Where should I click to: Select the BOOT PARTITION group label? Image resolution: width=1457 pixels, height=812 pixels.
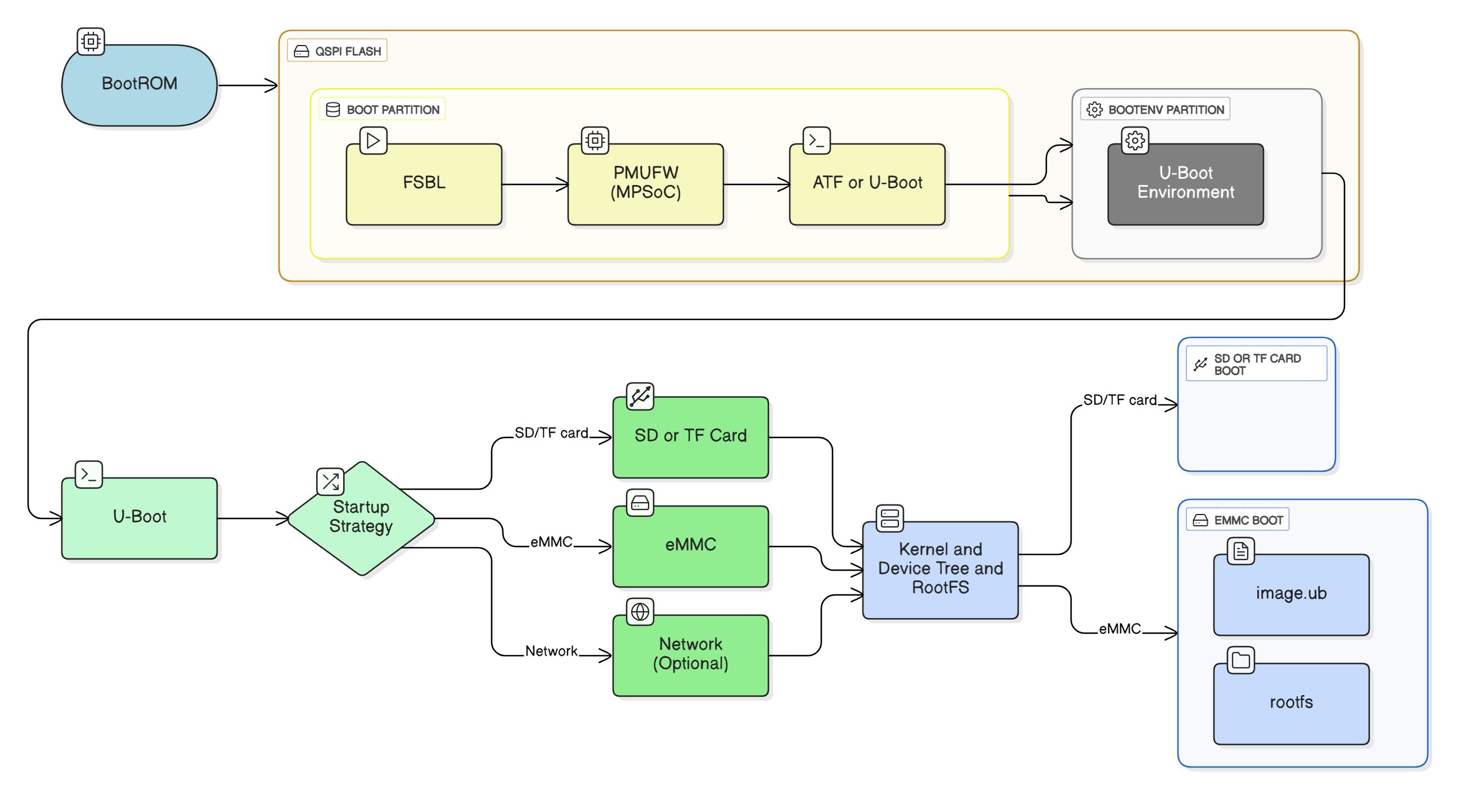tap(383, 109)
